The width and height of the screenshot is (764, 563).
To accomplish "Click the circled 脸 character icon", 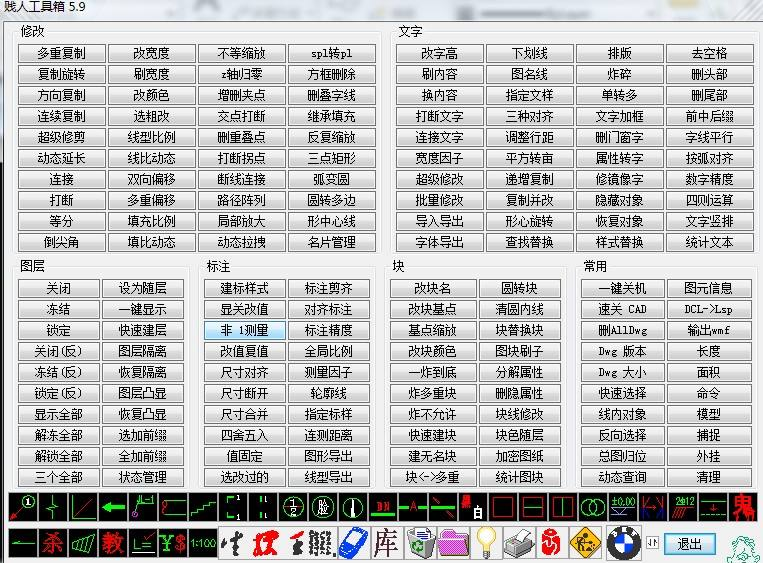I will coord(323,507).
